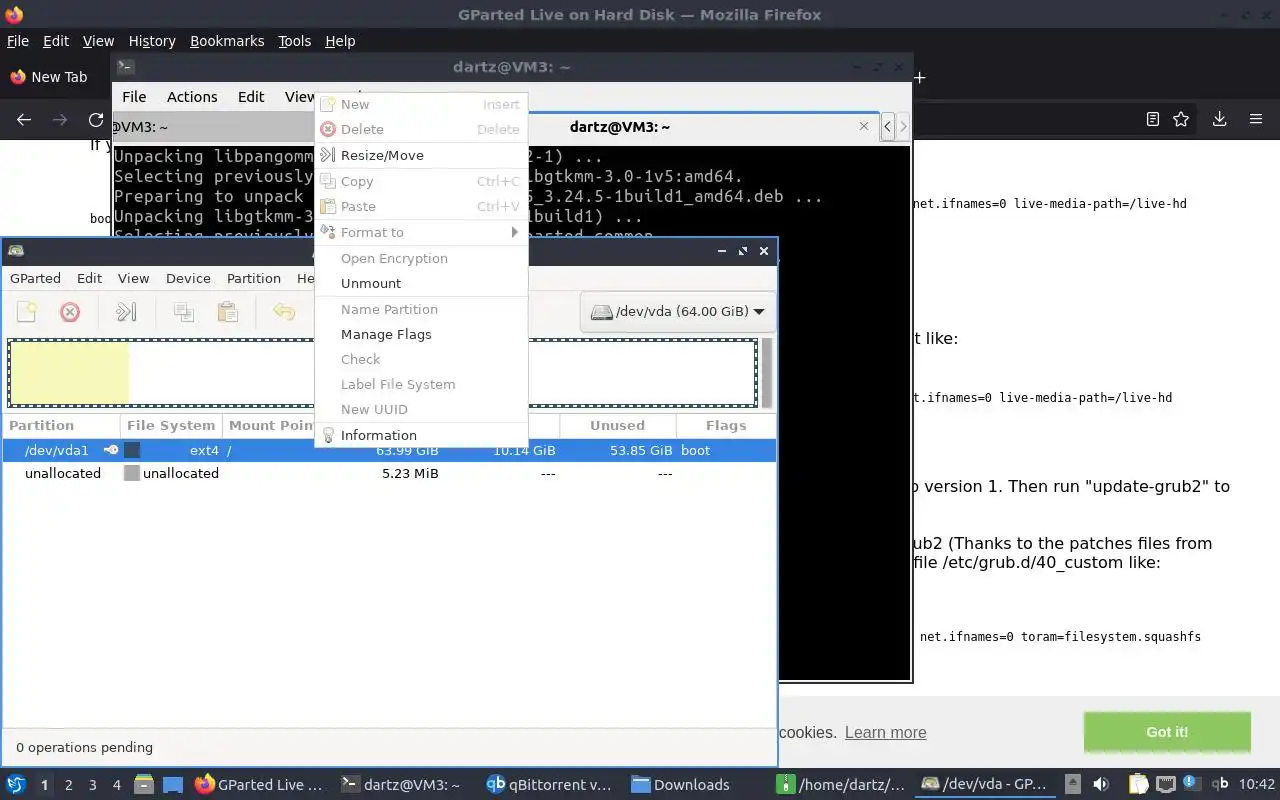This screenshot has width=1280, height=800.
Task: Open the Firefox History menu
Action: coord(152,41)
